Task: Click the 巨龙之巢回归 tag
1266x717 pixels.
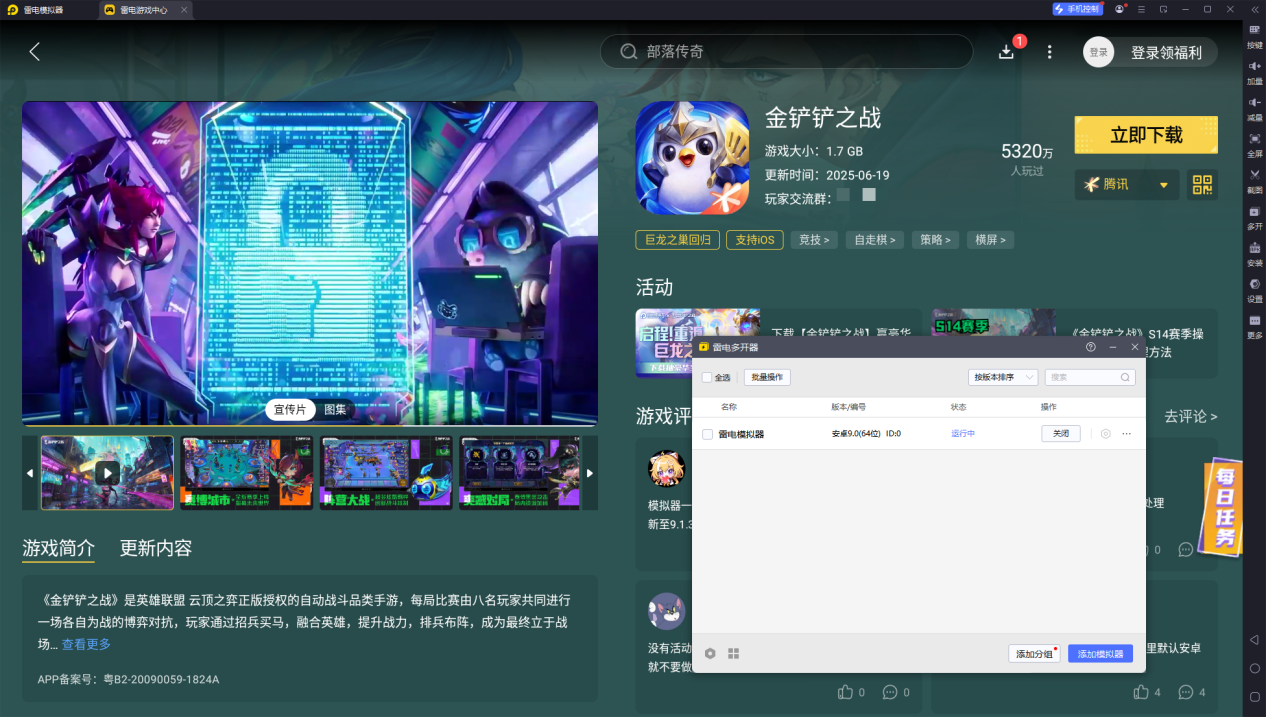Action: (x=677, y=240)
